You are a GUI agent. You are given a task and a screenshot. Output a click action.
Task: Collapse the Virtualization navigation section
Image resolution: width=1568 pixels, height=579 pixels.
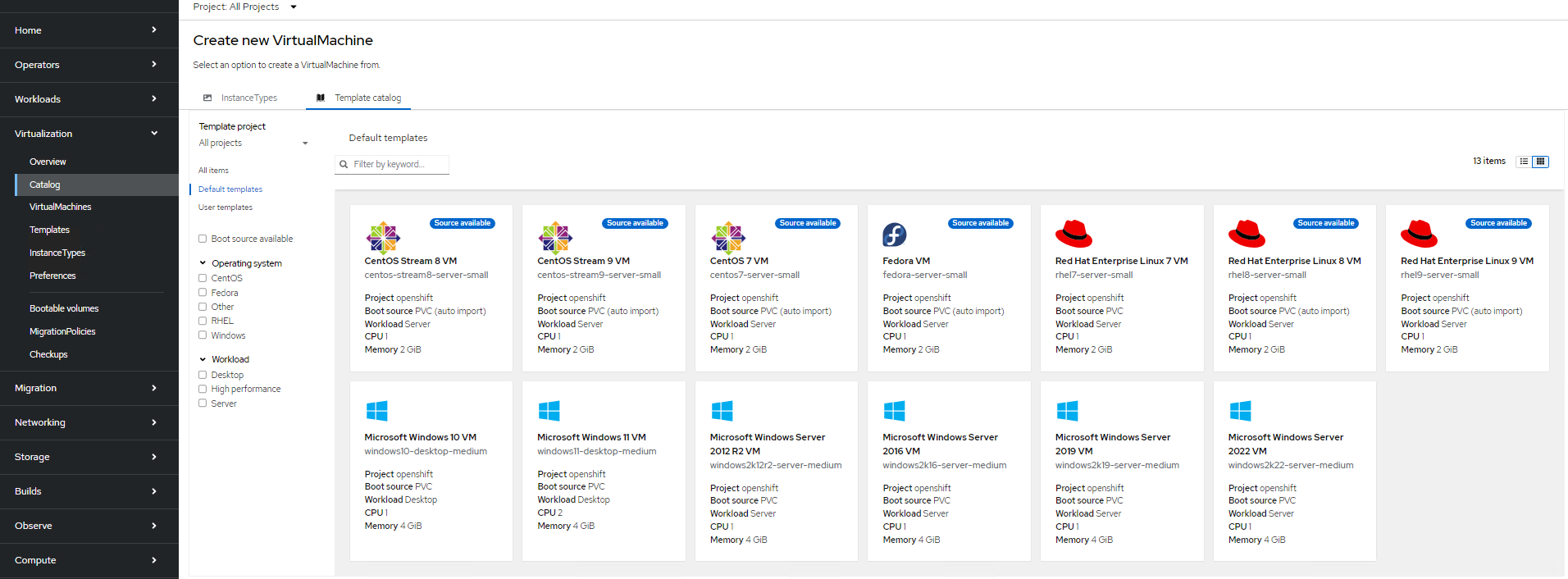[x=89, y=134]
